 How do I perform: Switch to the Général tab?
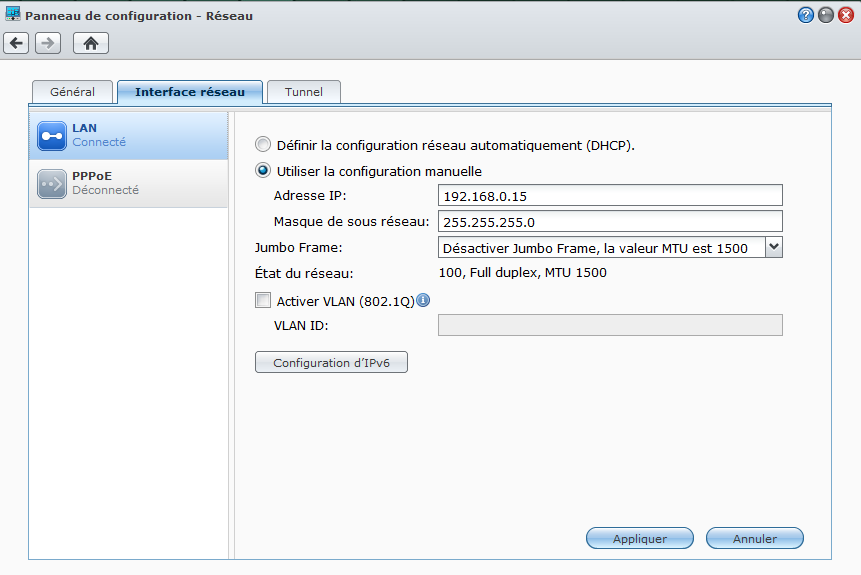(72, 92)
